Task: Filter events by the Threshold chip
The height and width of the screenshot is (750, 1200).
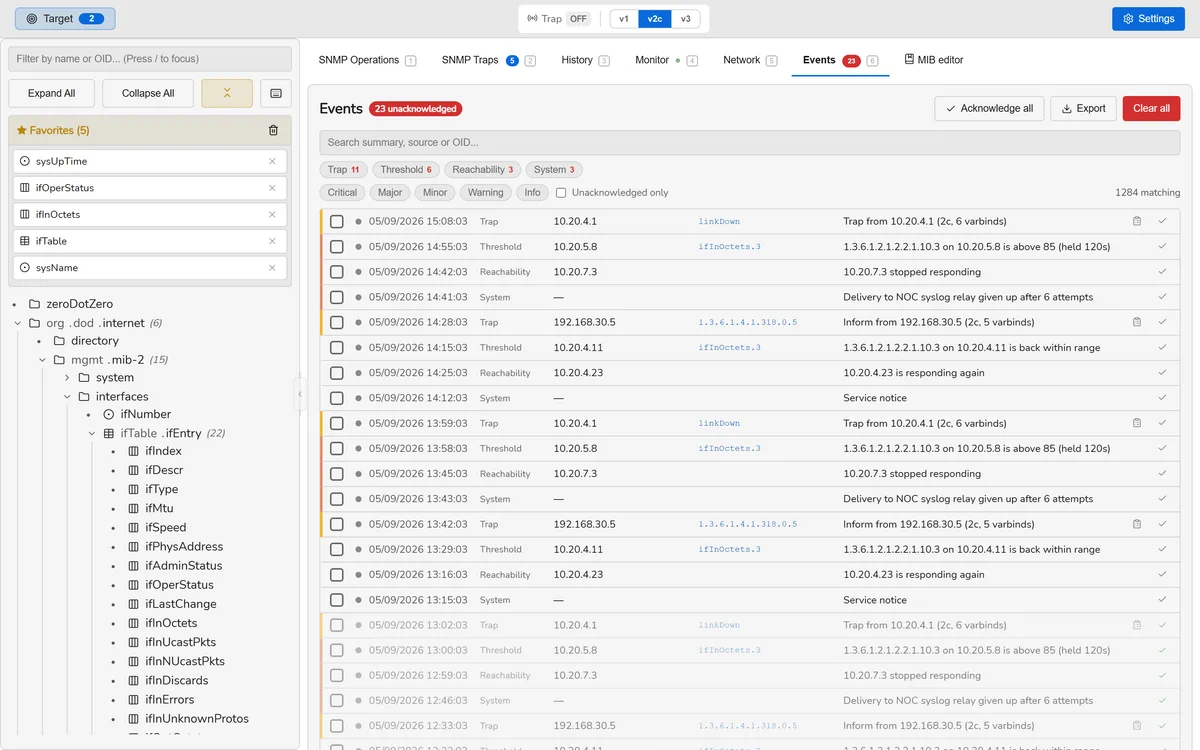Action: (406, 170)
